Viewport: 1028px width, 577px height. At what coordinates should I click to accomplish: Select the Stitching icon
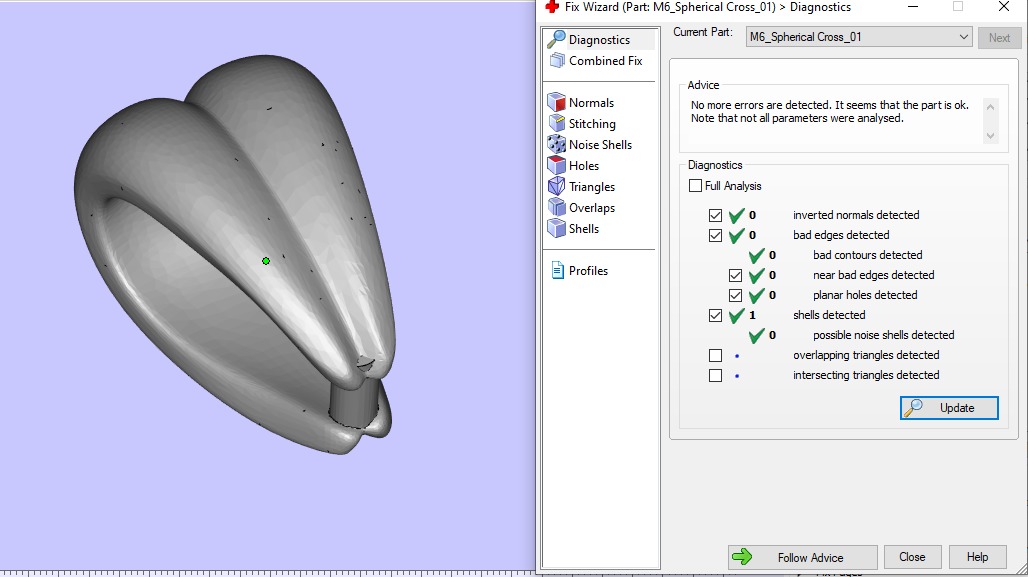point(556,123)
